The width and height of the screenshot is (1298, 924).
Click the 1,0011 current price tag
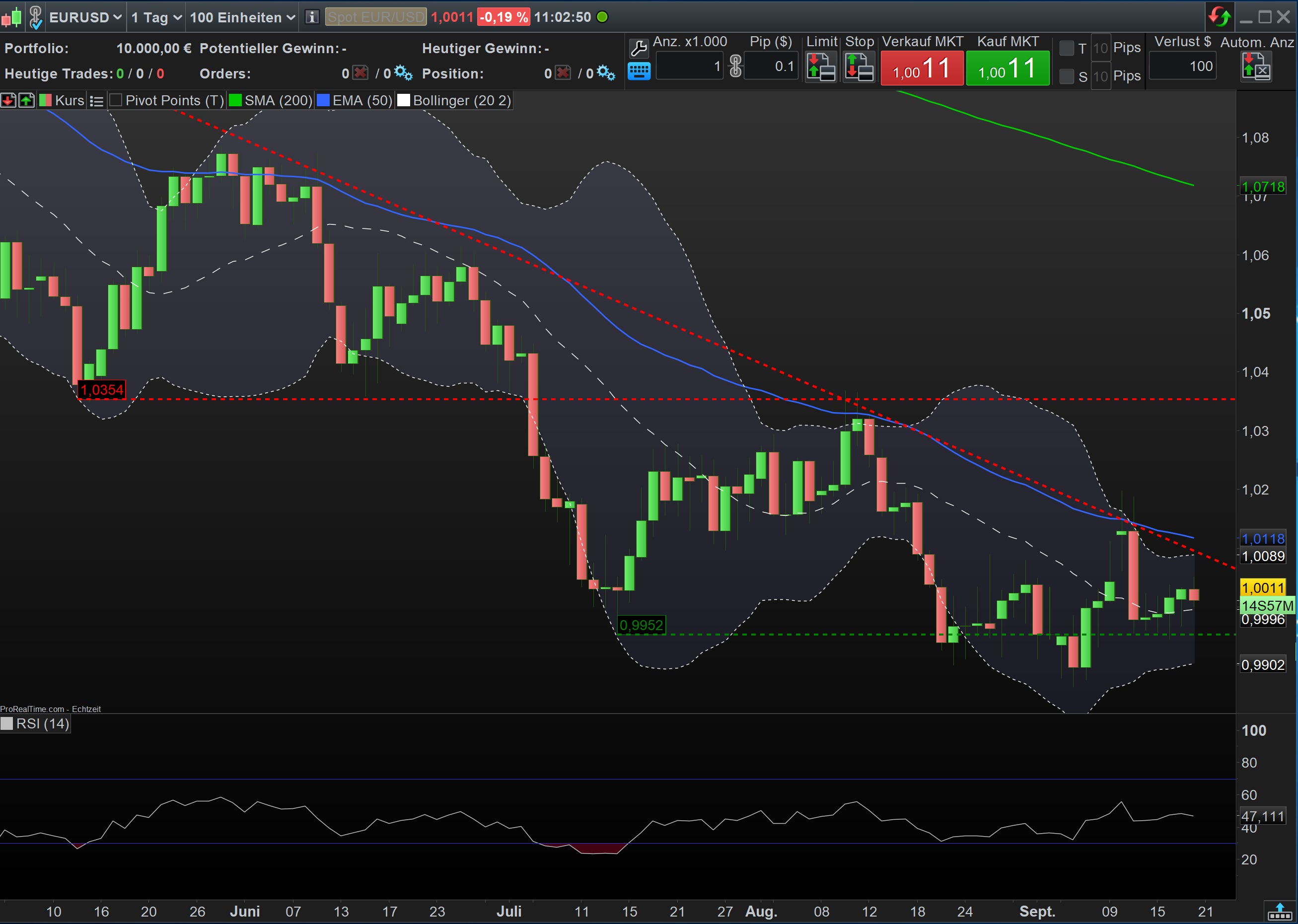point(1263,588)
